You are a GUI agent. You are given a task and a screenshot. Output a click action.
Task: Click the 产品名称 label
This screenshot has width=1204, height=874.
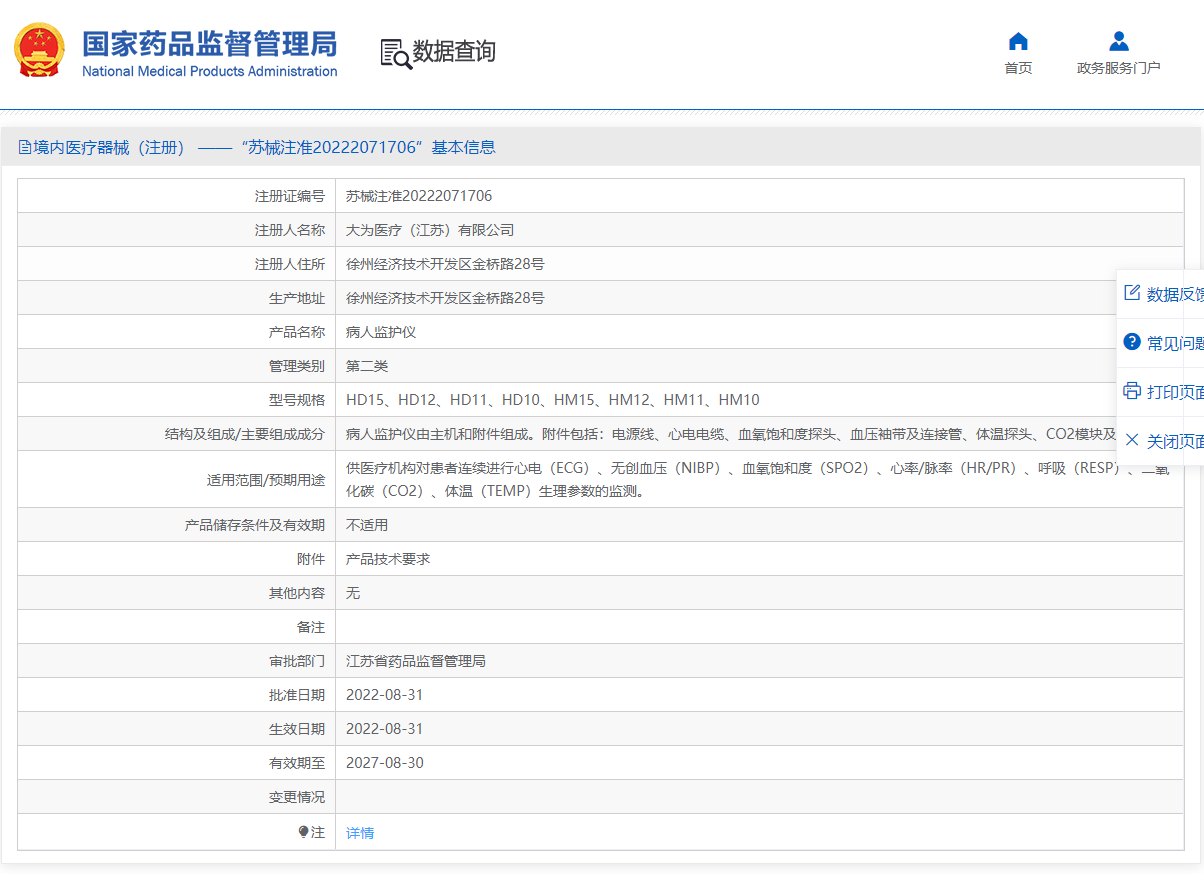(x=297, y=332)
